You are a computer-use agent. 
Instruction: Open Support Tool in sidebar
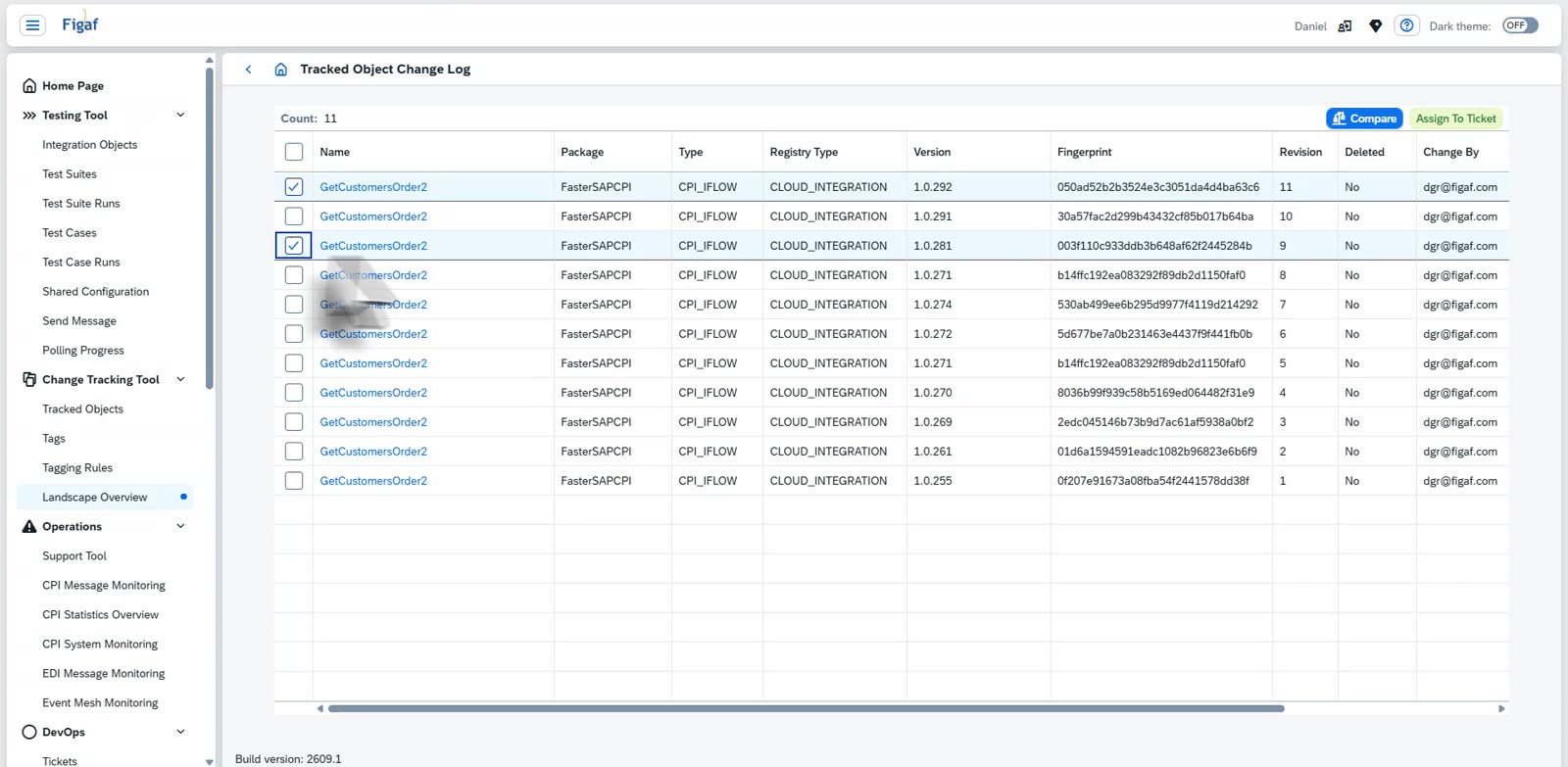click(74, 556)
